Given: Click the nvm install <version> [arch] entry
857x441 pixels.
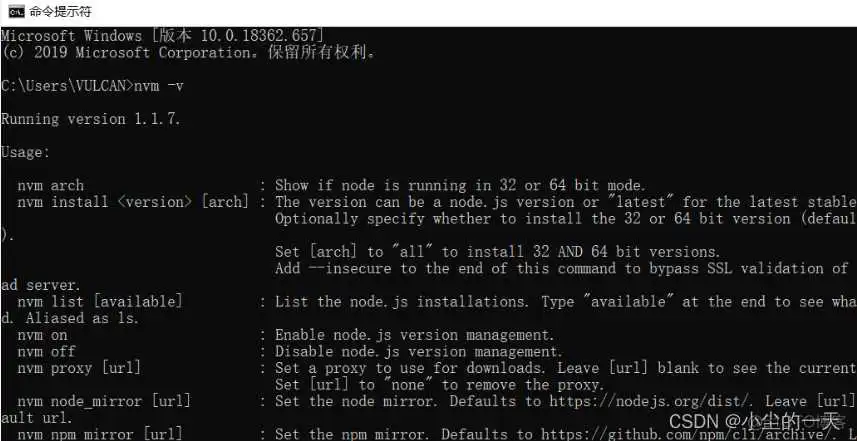Looking at the screenshot, I should click(131, 202).
